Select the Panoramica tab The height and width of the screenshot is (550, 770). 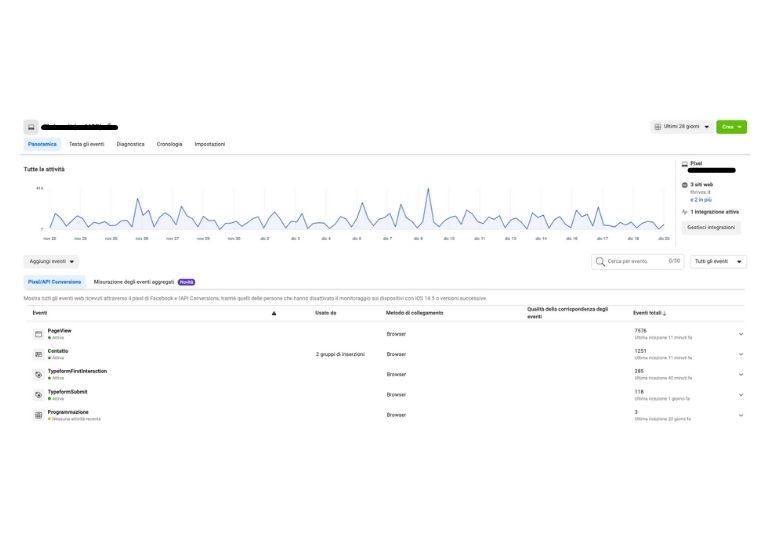click(x=42, y=144)
